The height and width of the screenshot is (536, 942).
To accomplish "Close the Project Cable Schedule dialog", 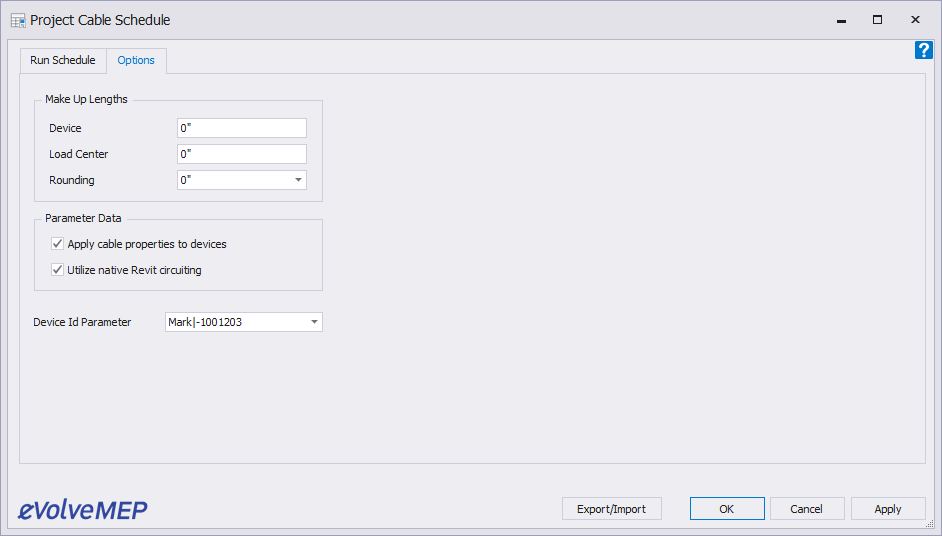I will tap(915, 20).
